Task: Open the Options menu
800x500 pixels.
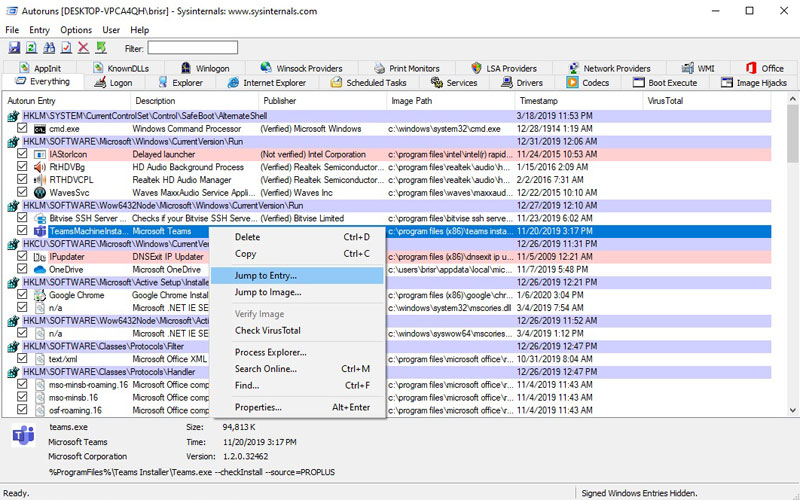Action: tap(76, 30)
